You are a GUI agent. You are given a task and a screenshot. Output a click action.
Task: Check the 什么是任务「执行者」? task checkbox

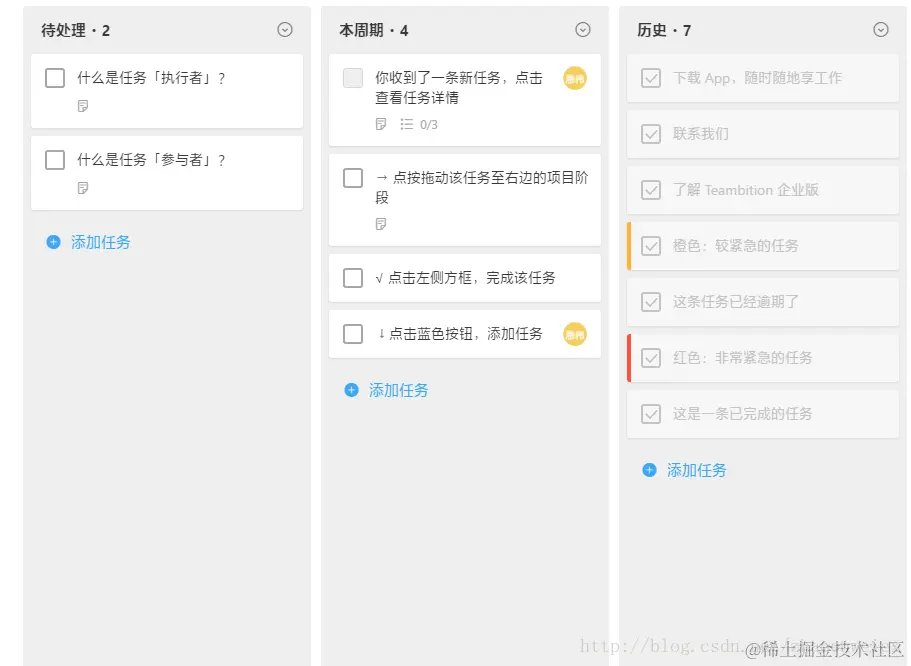point(54,77)
